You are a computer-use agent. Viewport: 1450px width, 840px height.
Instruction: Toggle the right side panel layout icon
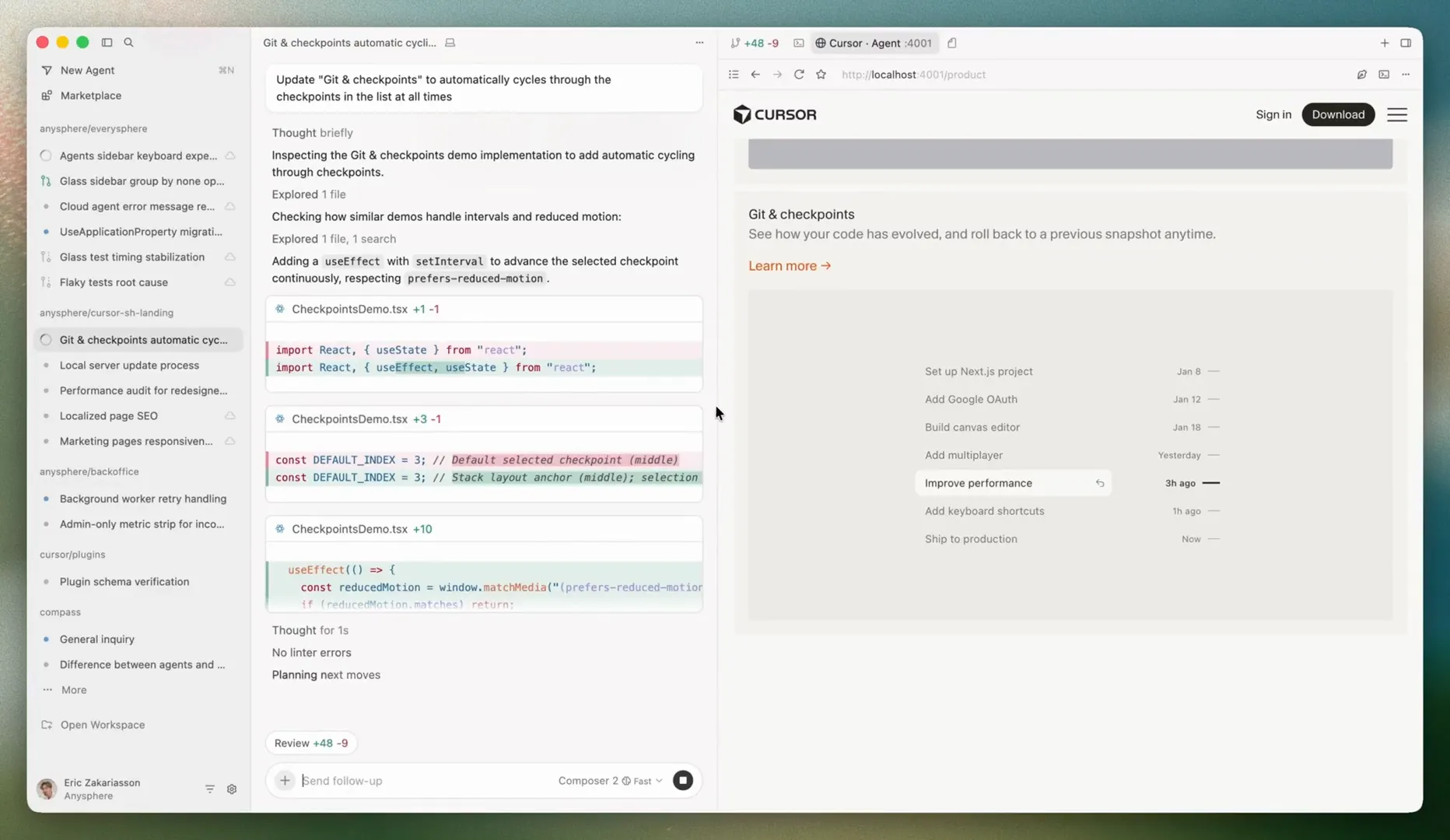click(1406, 43)
